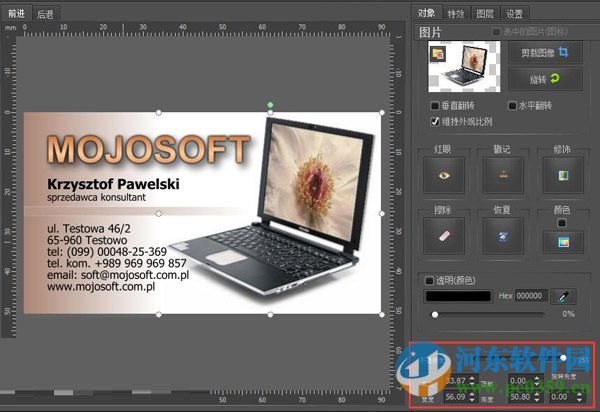Toggle the transparent color (透明(颜色)) checkbox

tap(429, 280)
